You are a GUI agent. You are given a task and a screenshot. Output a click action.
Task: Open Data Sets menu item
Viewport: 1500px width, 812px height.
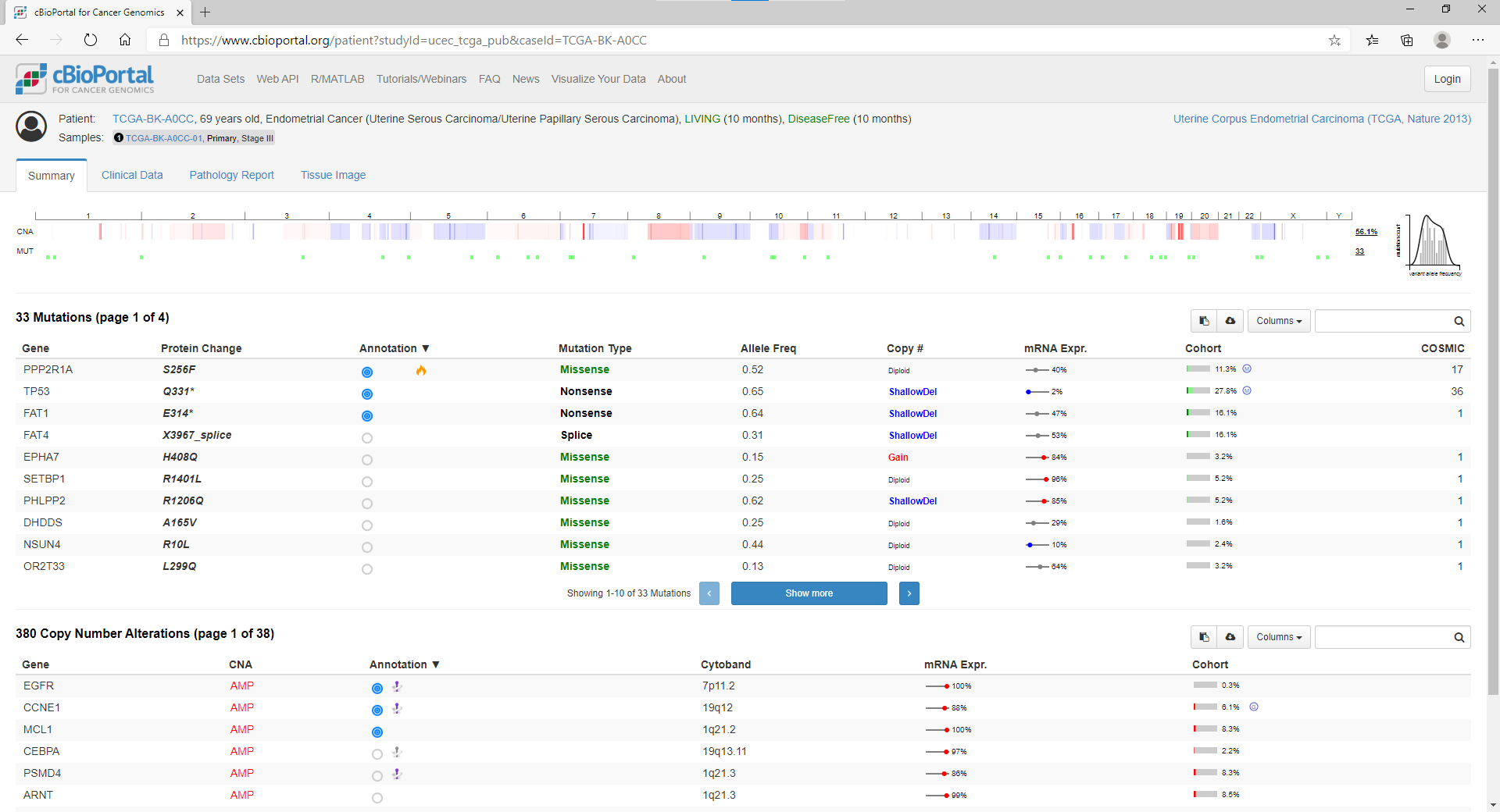pyautogui.click(x=220, y=79)
